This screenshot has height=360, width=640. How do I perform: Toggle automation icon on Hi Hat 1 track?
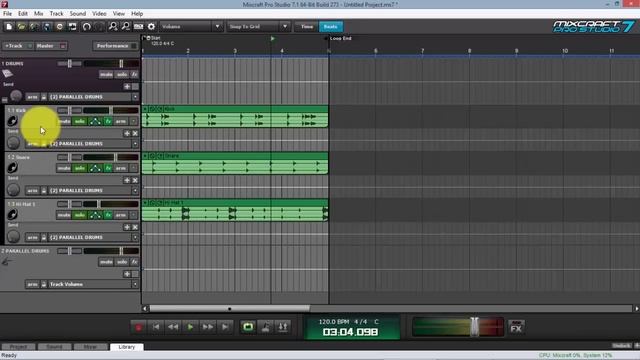[x=95, y=215]
